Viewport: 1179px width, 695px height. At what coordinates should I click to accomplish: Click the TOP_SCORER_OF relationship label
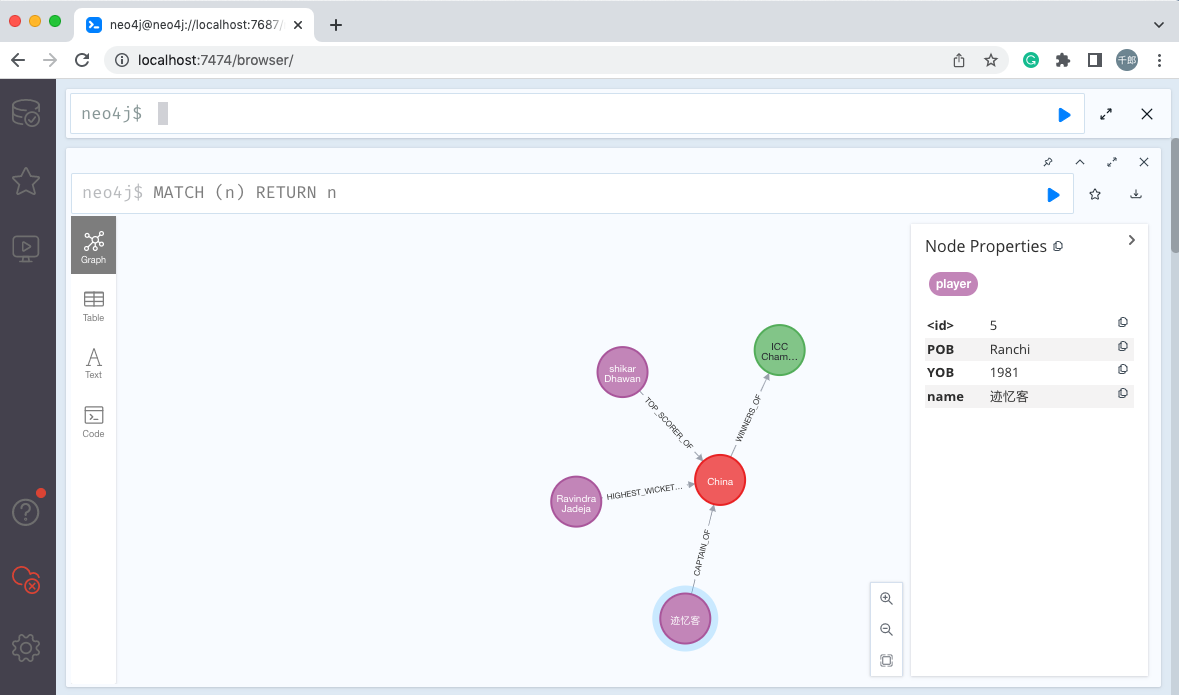tap(669, 423)
